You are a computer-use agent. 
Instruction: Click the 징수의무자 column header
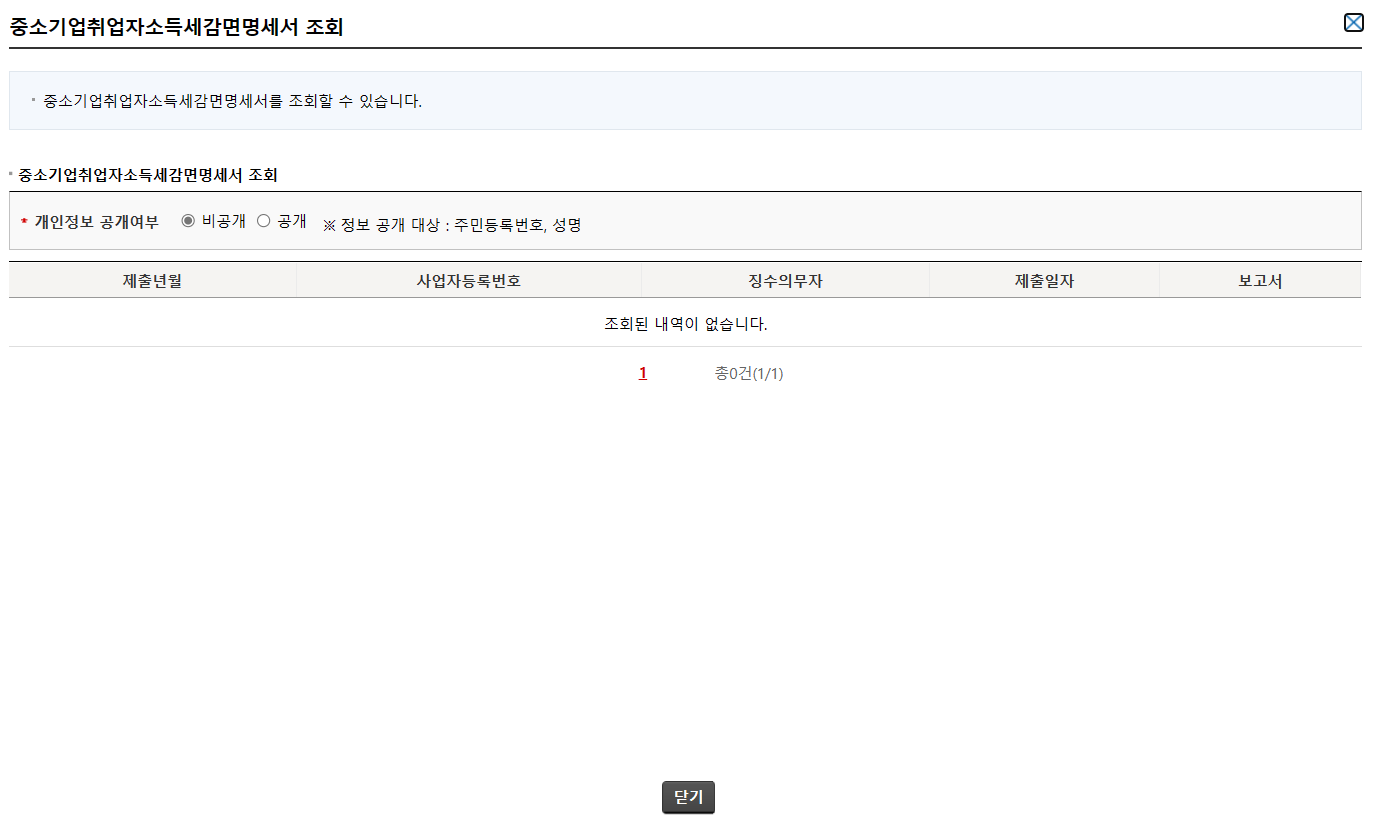786,280
